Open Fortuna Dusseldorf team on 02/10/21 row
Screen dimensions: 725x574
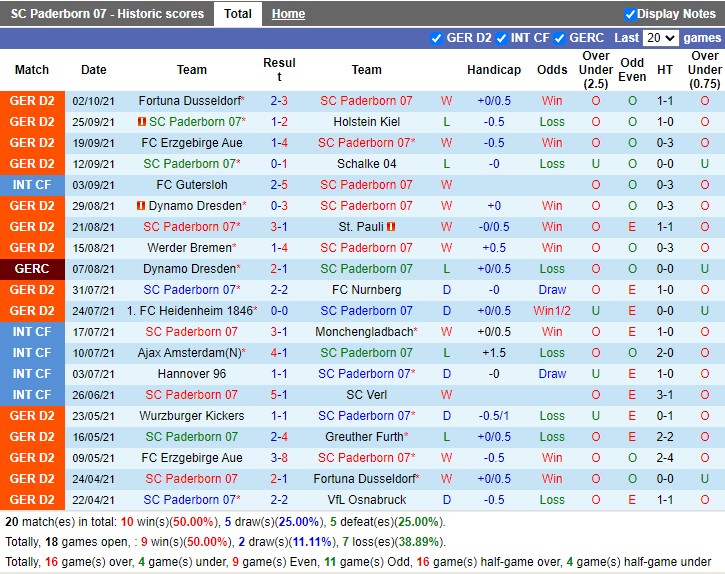pos(190,101)
